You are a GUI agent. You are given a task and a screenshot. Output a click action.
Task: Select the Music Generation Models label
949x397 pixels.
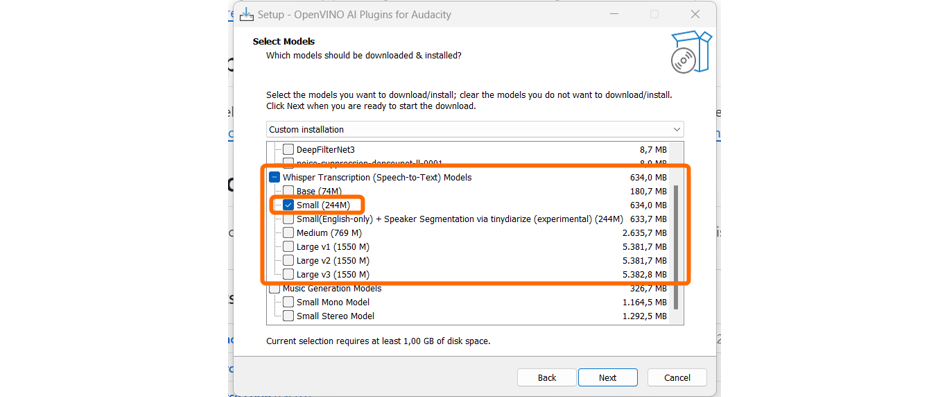click(332, 289)
